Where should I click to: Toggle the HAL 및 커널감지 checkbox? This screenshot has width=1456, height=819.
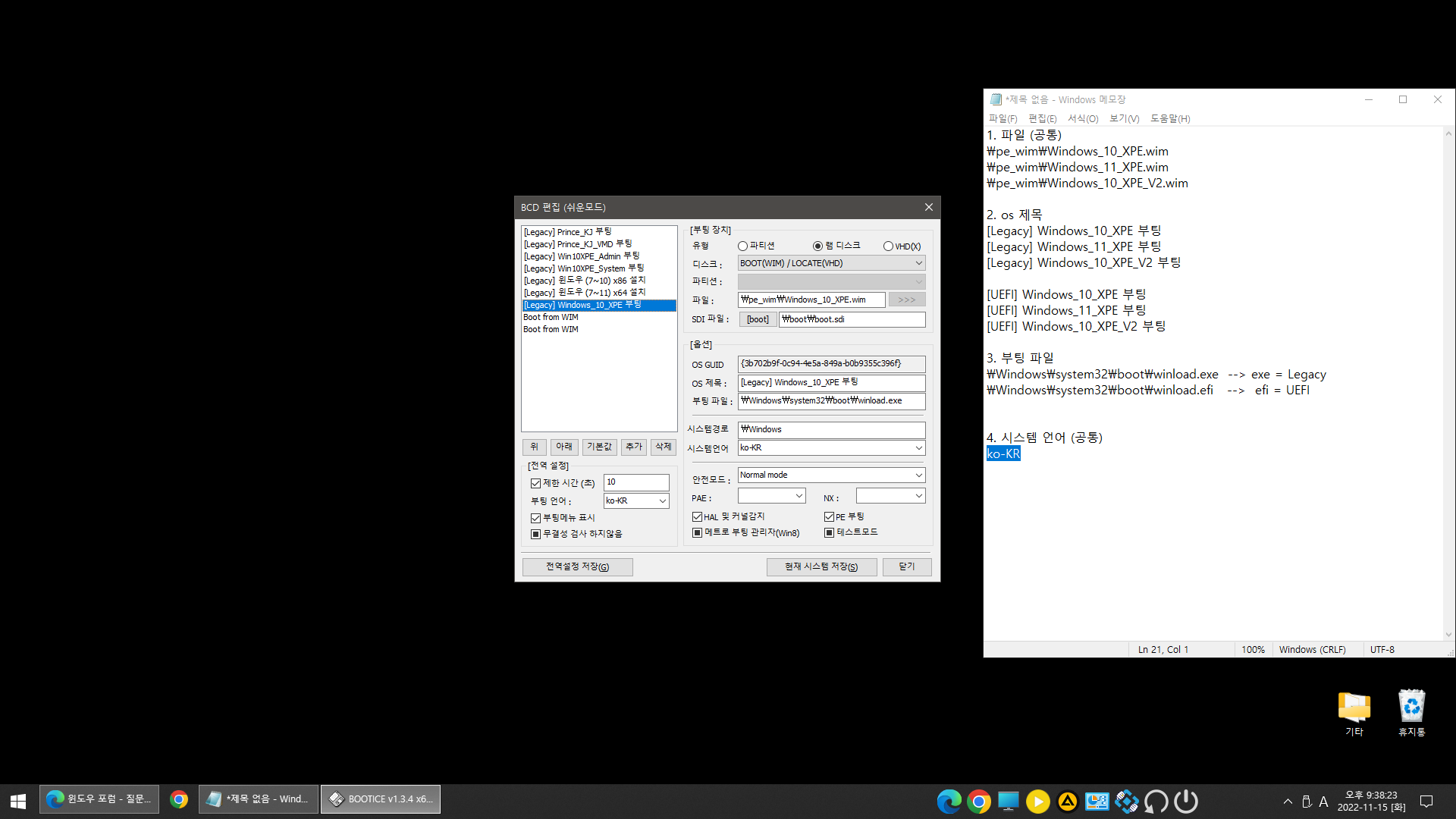[x=698, y=516]
